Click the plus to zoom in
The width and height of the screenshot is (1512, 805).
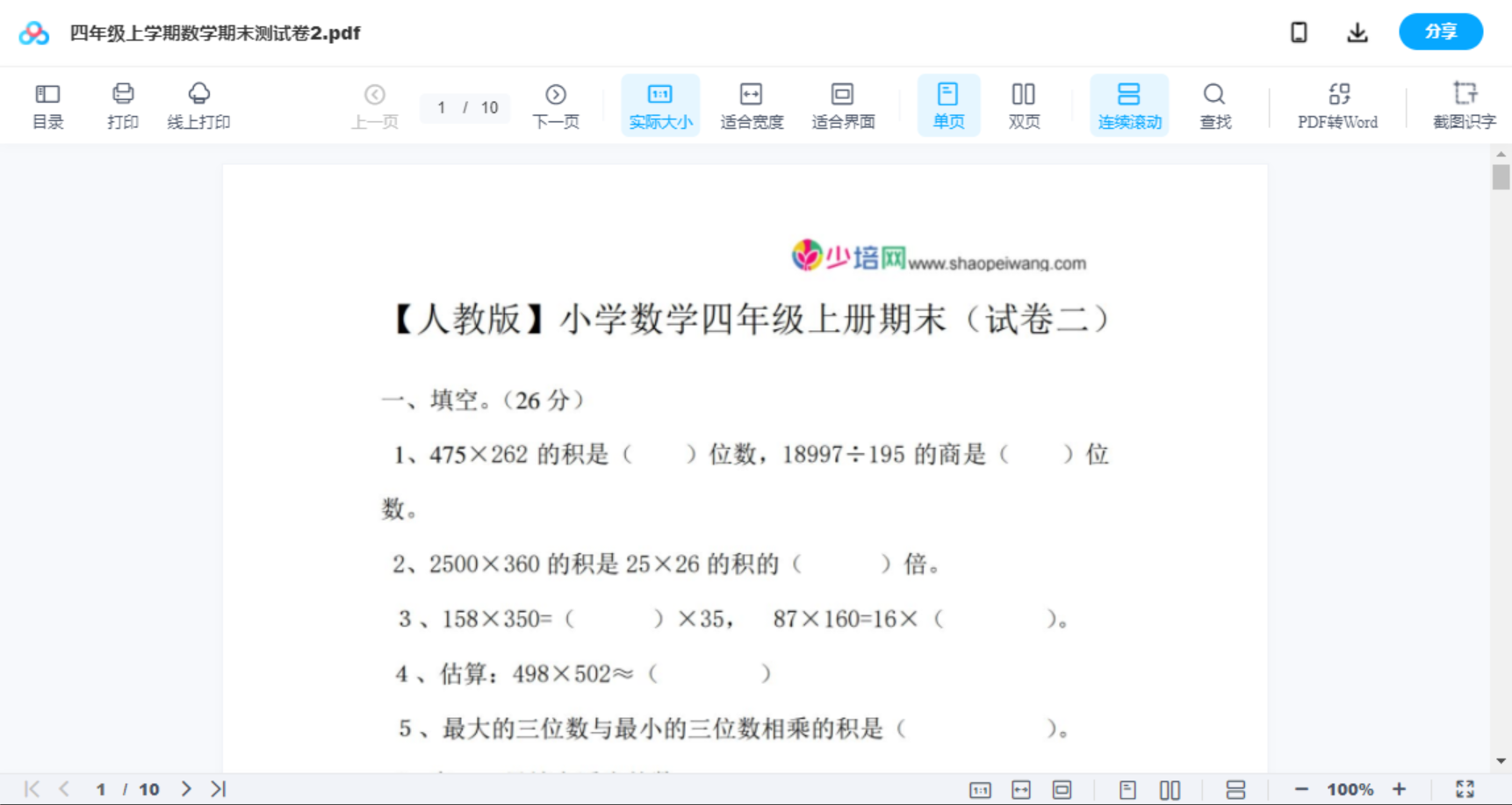tap(1400, 788)
